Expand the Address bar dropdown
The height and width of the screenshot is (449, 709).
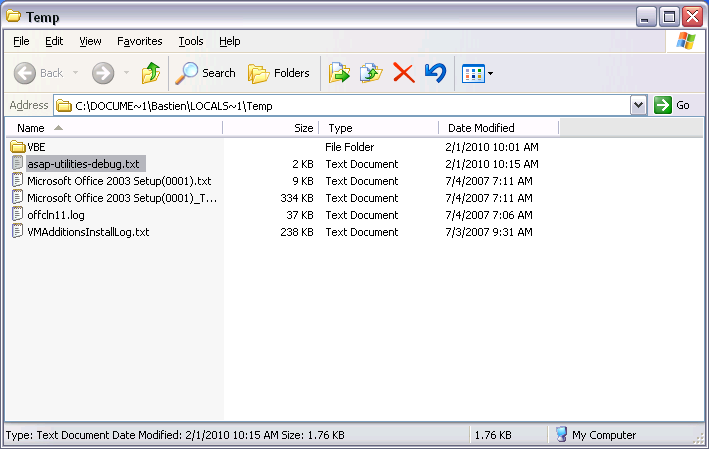tap(638, 105)
